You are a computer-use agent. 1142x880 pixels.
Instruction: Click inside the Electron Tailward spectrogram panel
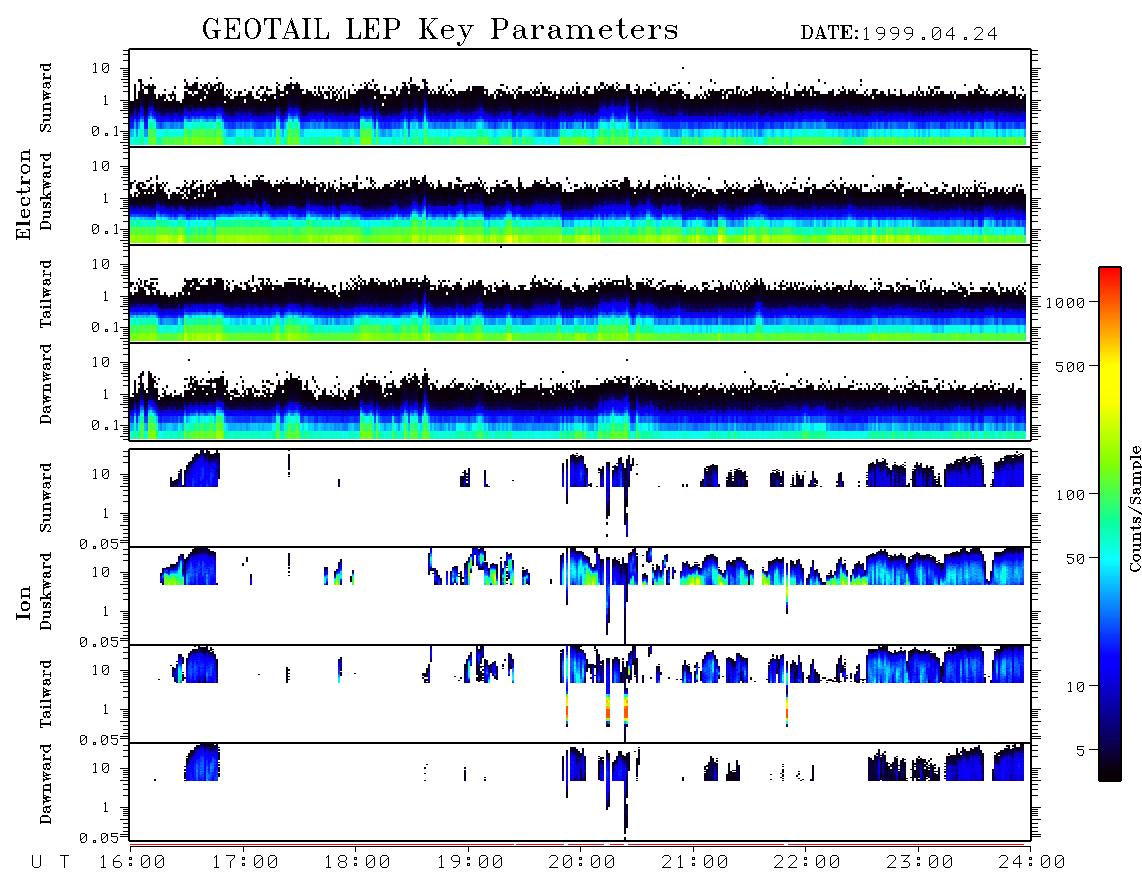pyautogui.click(x=580, y=293)
